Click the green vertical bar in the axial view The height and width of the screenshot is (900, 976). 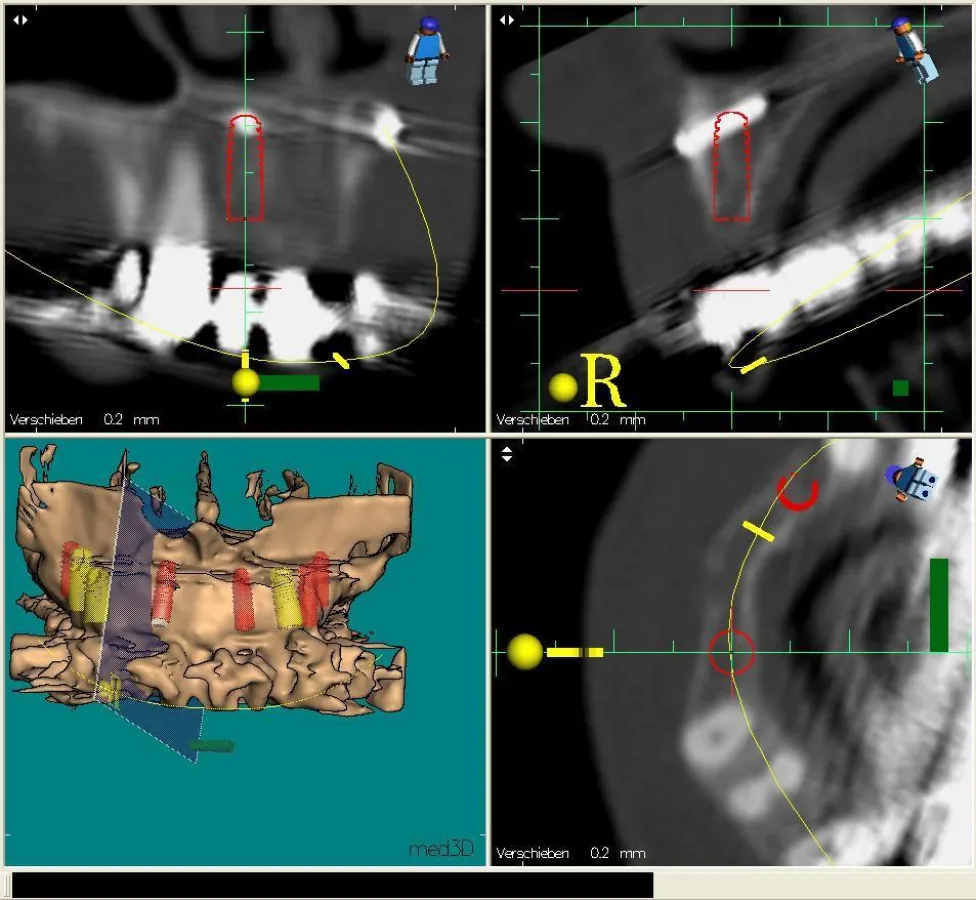pos(938,605)
